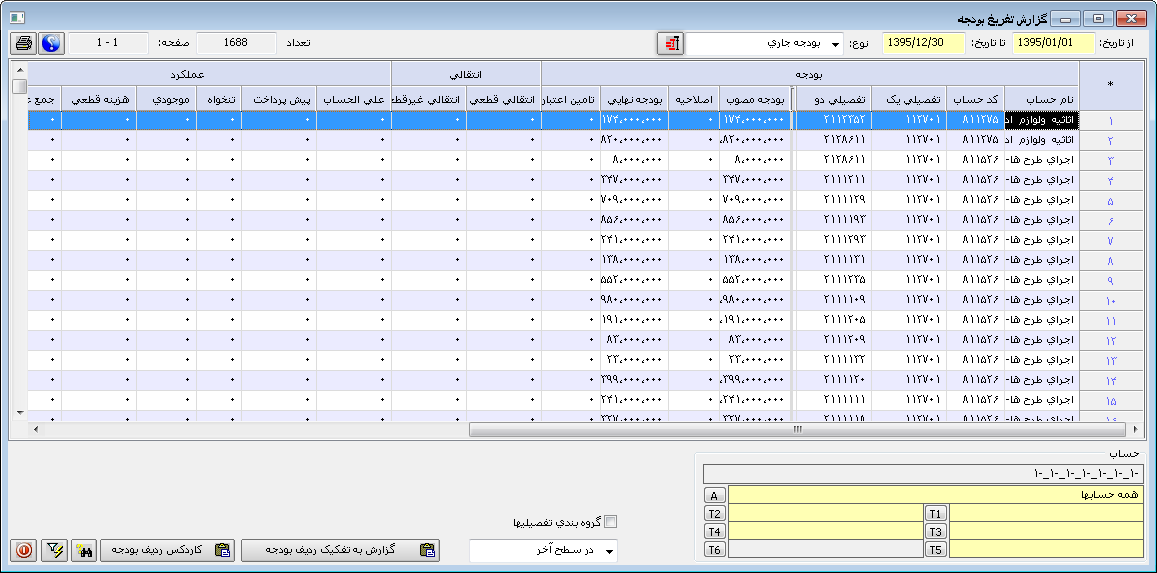Click the نام حساب column header
The width and height of the screenshot is (1157, 573).
click(x=1041, y=99)
